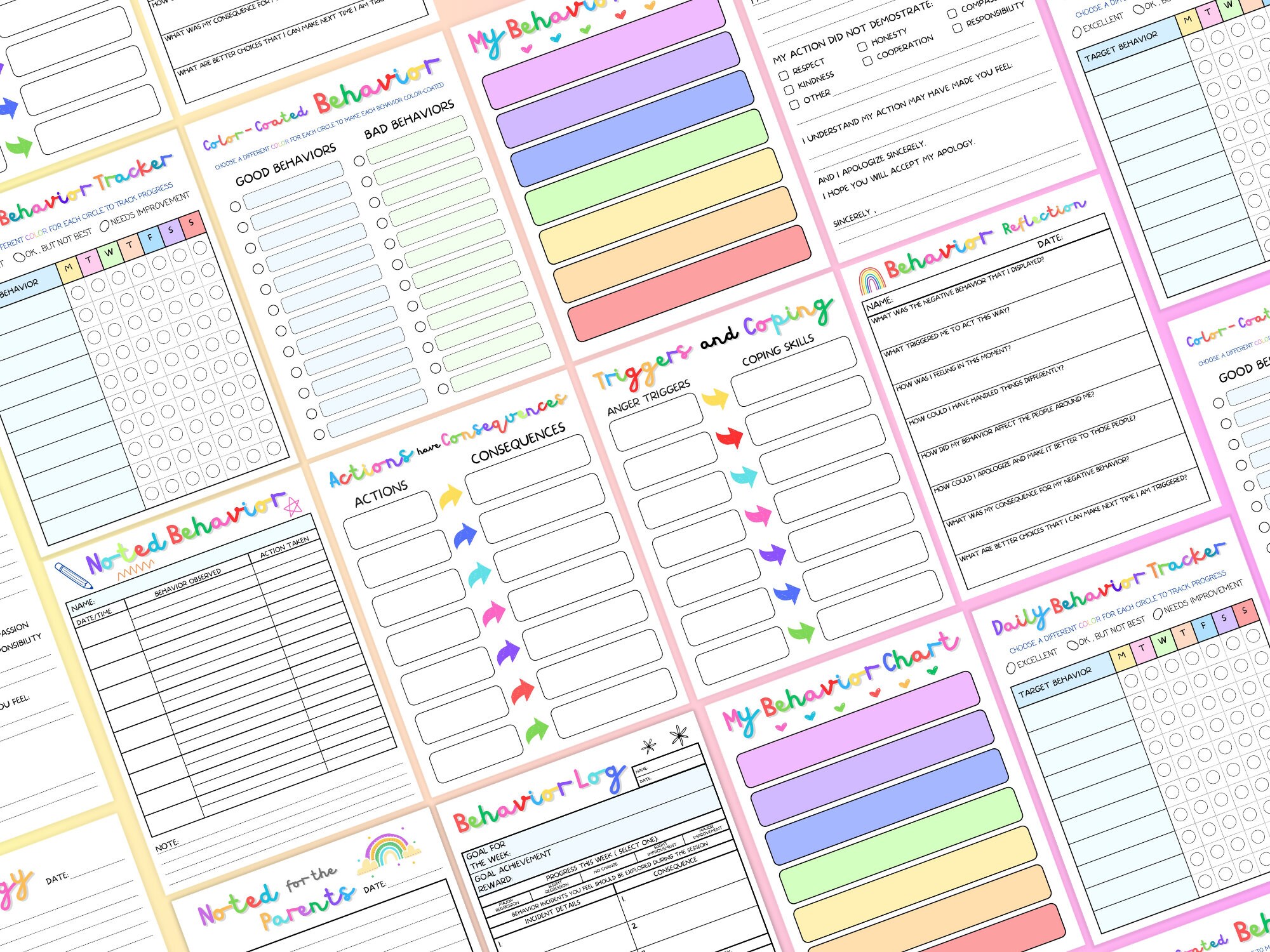Image resolution: width=1270 pixels, height=952 pixels.
Task: Check the HONESTY checkbox on the apology note
Action: coord(862,46)
